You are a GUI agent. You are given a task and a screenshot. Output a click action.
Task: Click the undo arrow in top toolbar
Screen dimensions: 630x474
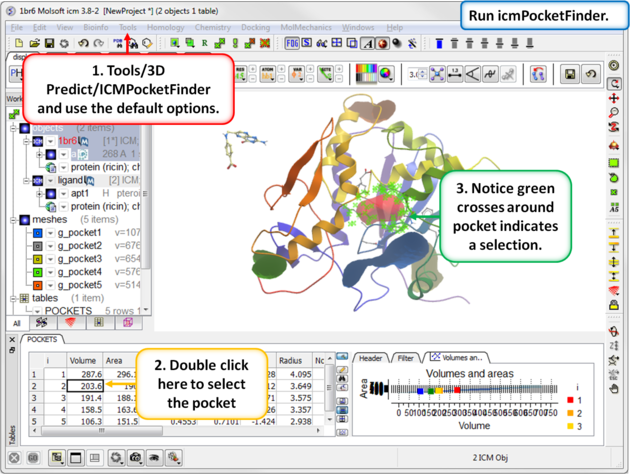(83, 44)
